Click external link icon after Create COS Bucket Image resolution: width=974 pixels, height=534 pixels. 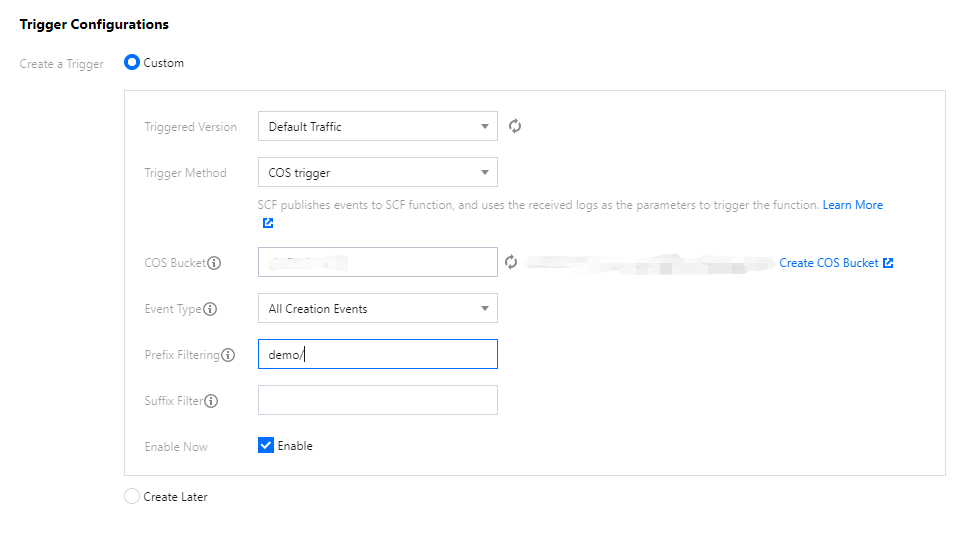click(888, 263)
